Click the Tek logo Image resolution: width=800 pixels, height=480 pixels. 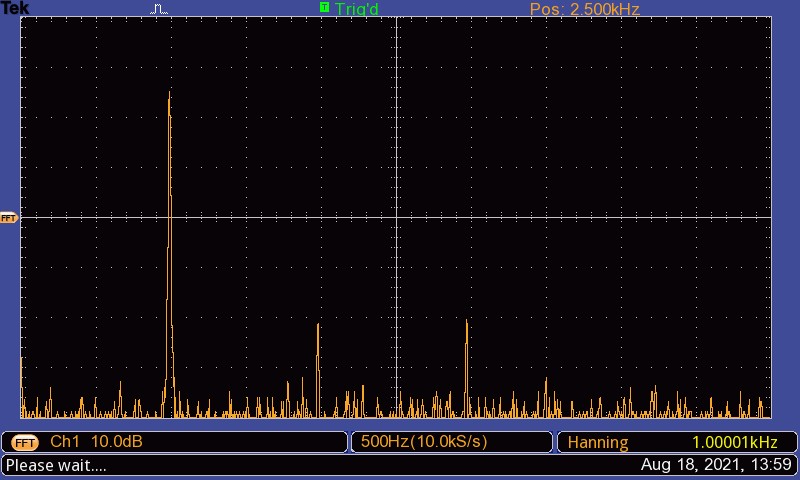pos(15,8)
